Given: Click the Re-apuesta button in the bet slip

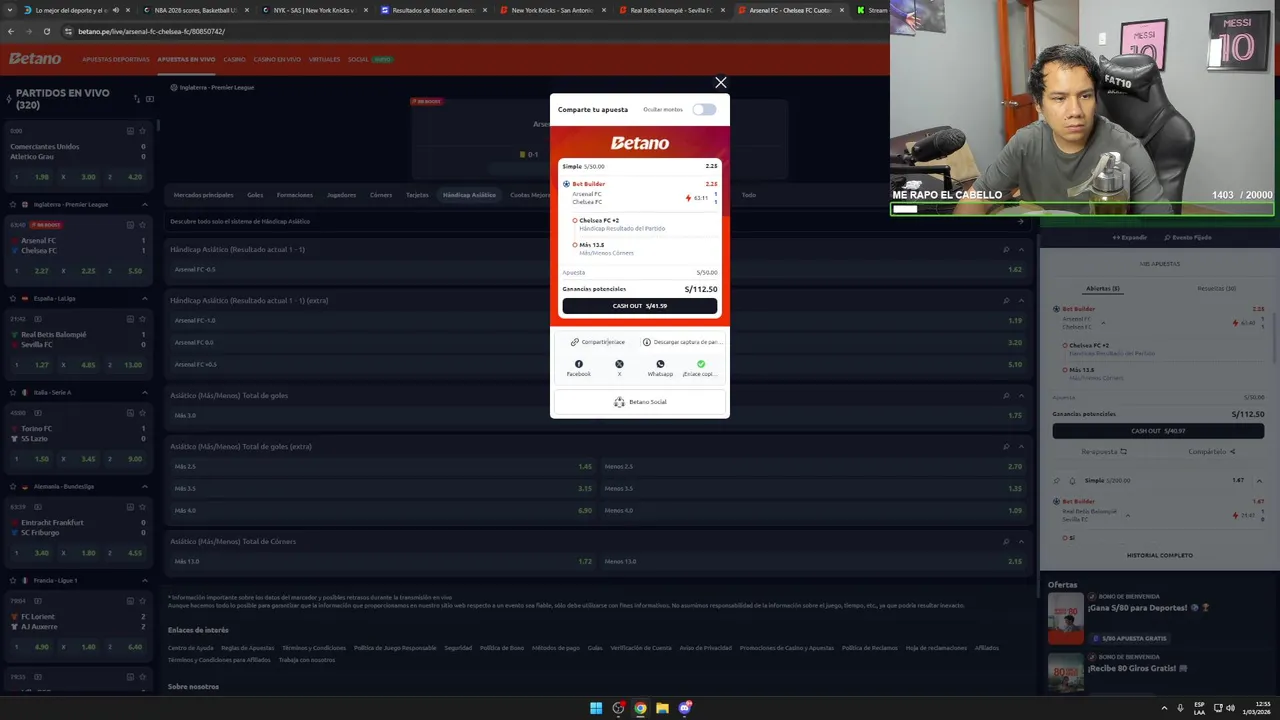Looking at the screenshot, I should pos(1104,451).
